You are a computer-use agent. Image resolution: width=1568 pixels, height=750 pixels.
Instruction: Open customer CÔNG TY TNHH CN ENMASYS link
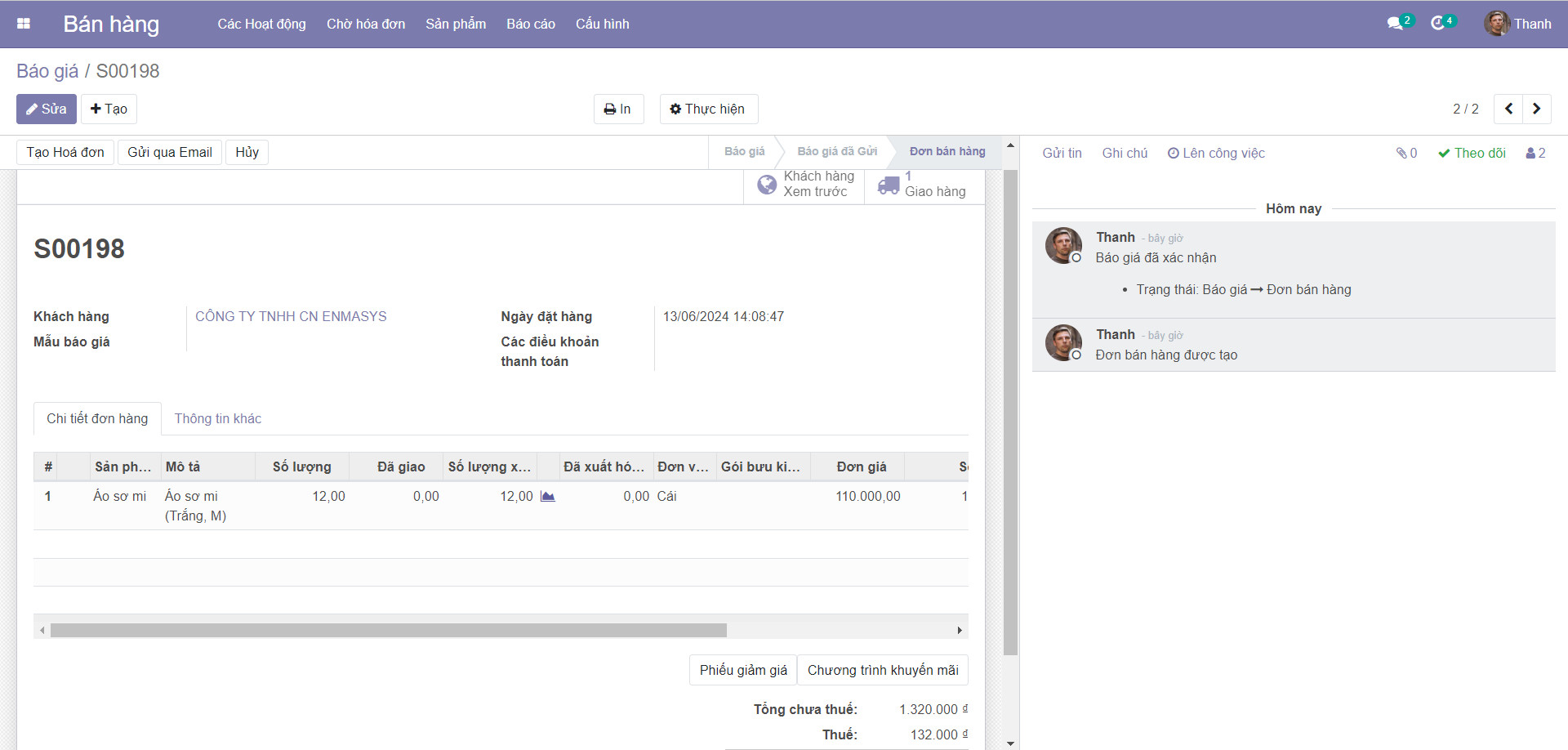291,316
